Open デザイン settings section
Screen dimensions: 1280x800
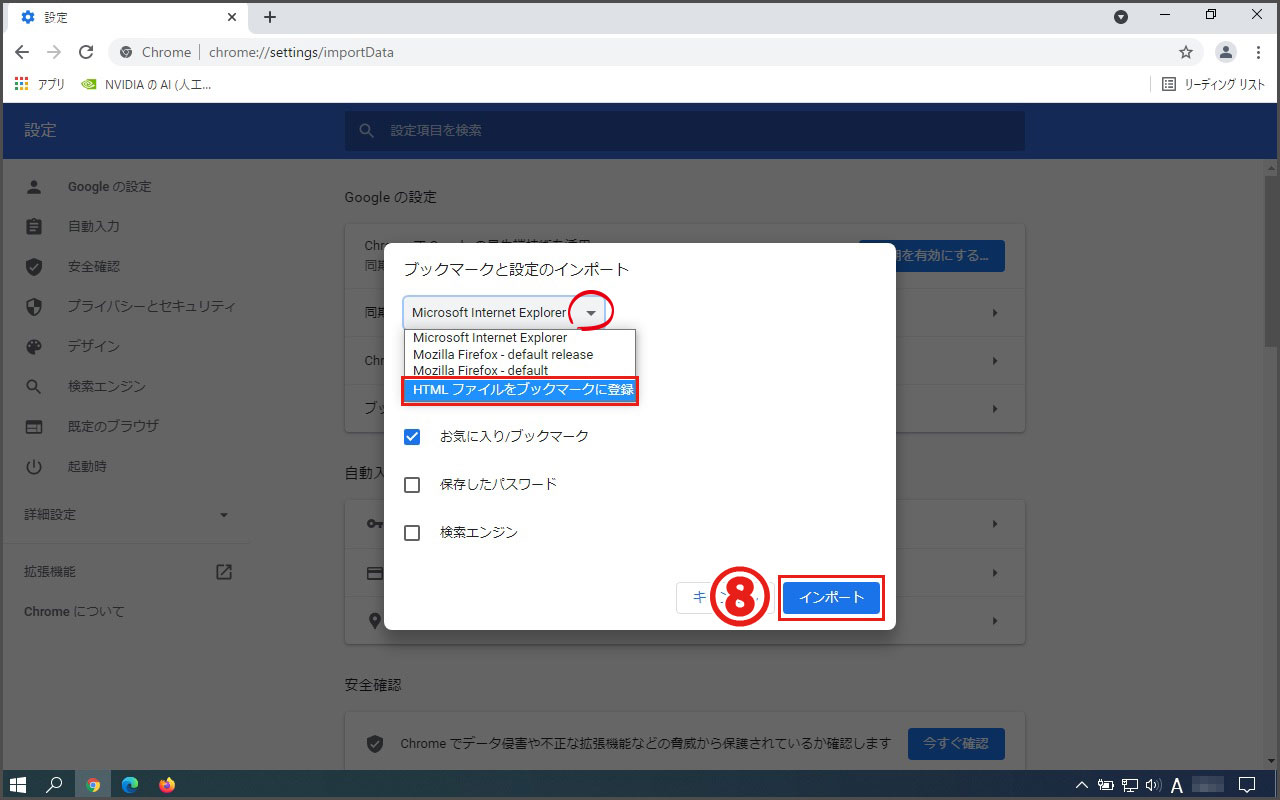[93, 346]
